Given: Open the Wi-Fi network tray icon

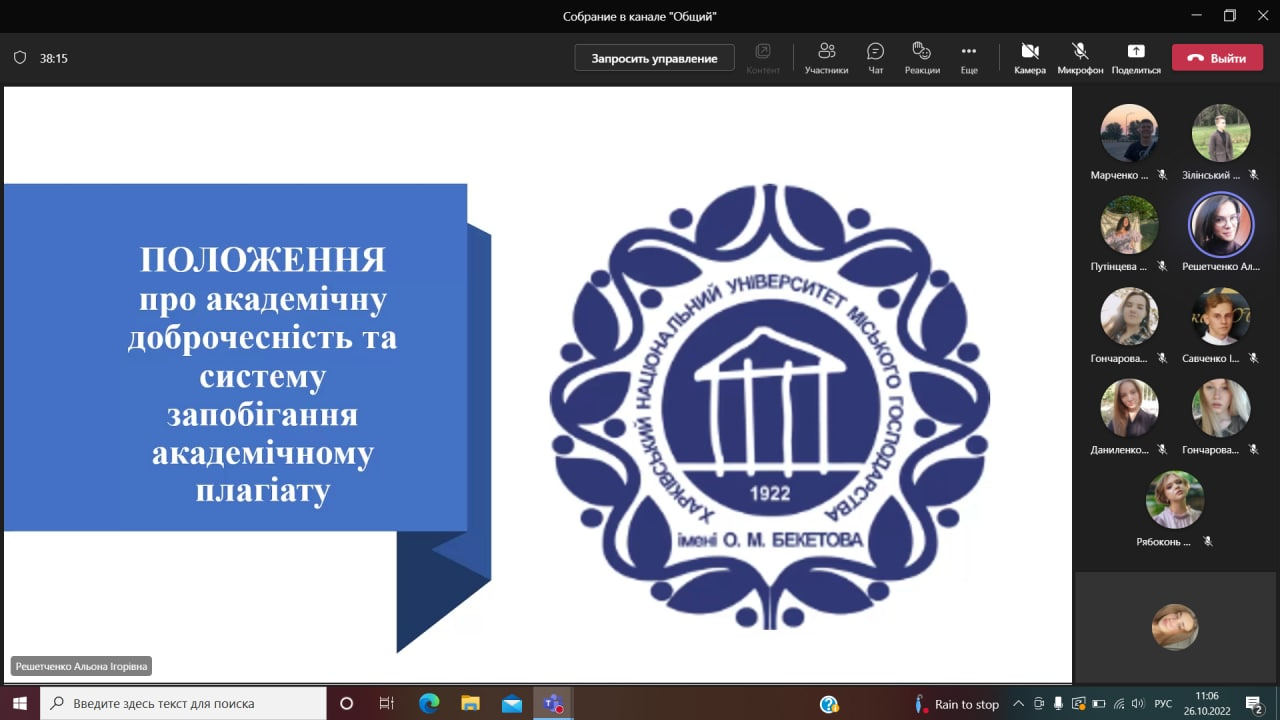Looking at the screenshot, I should pos(1118,704).
